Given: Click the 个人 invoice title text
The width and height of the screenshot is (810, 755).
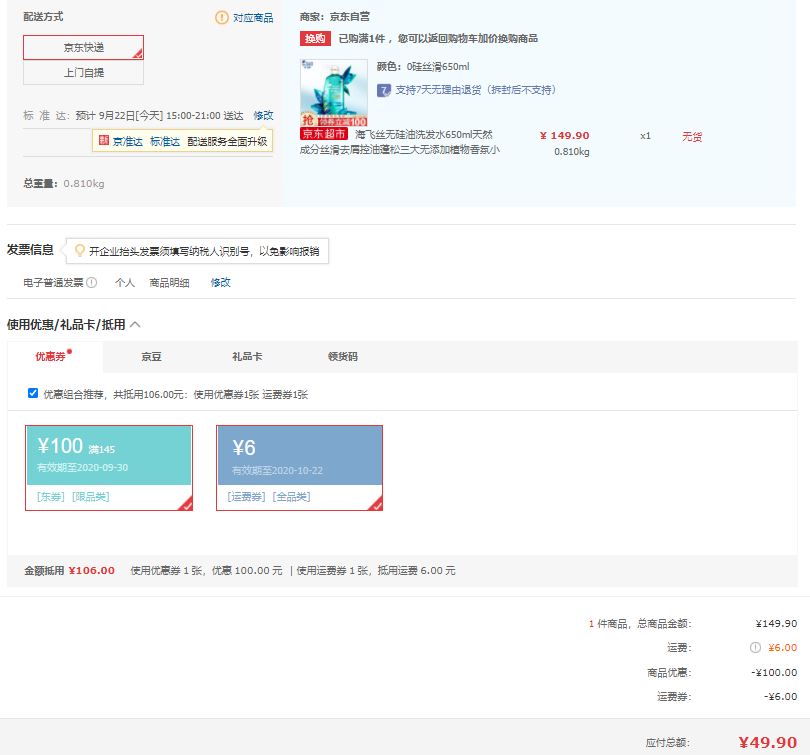Looking at the screenshot, I should (x=124, y=282).
